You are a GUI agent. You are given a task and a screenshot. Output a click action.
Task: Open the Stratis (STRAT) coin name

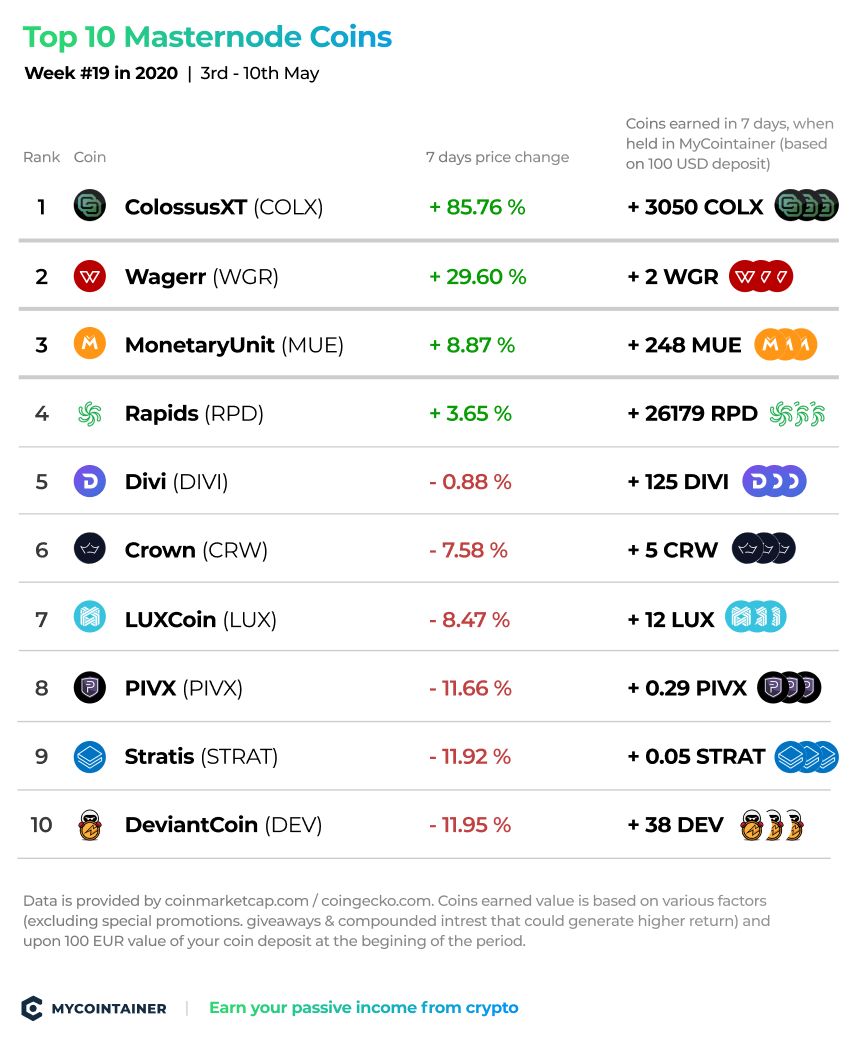201,756
